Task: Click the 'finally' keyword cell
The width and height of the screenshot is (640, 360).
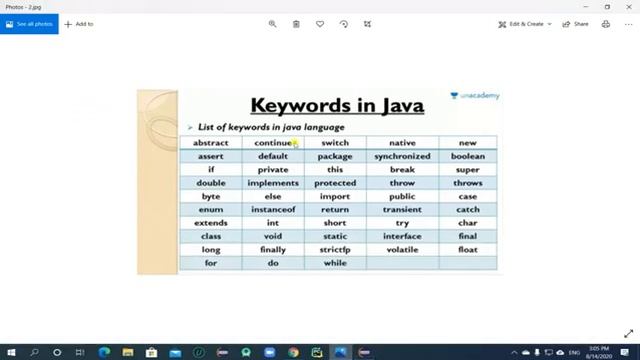Action: coord(273,250)
